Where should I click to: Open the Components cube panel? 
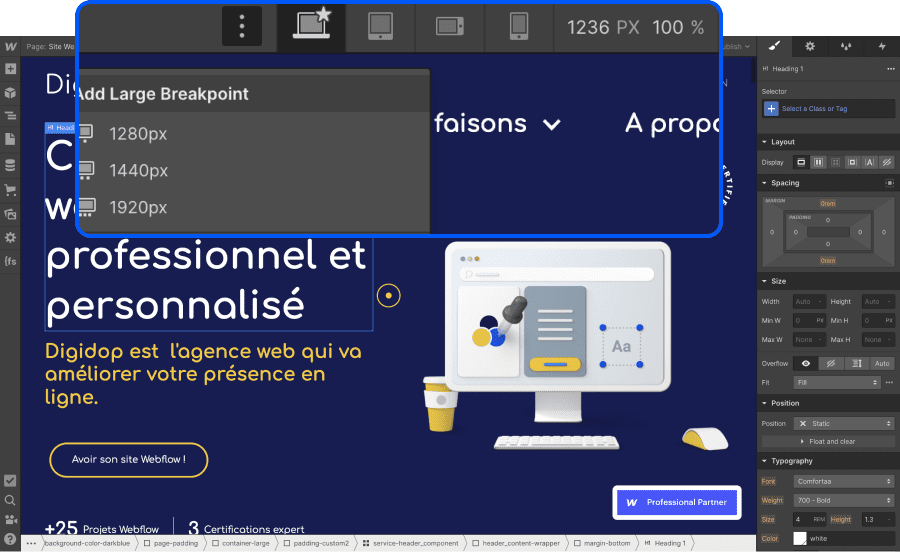click(10, 92)
